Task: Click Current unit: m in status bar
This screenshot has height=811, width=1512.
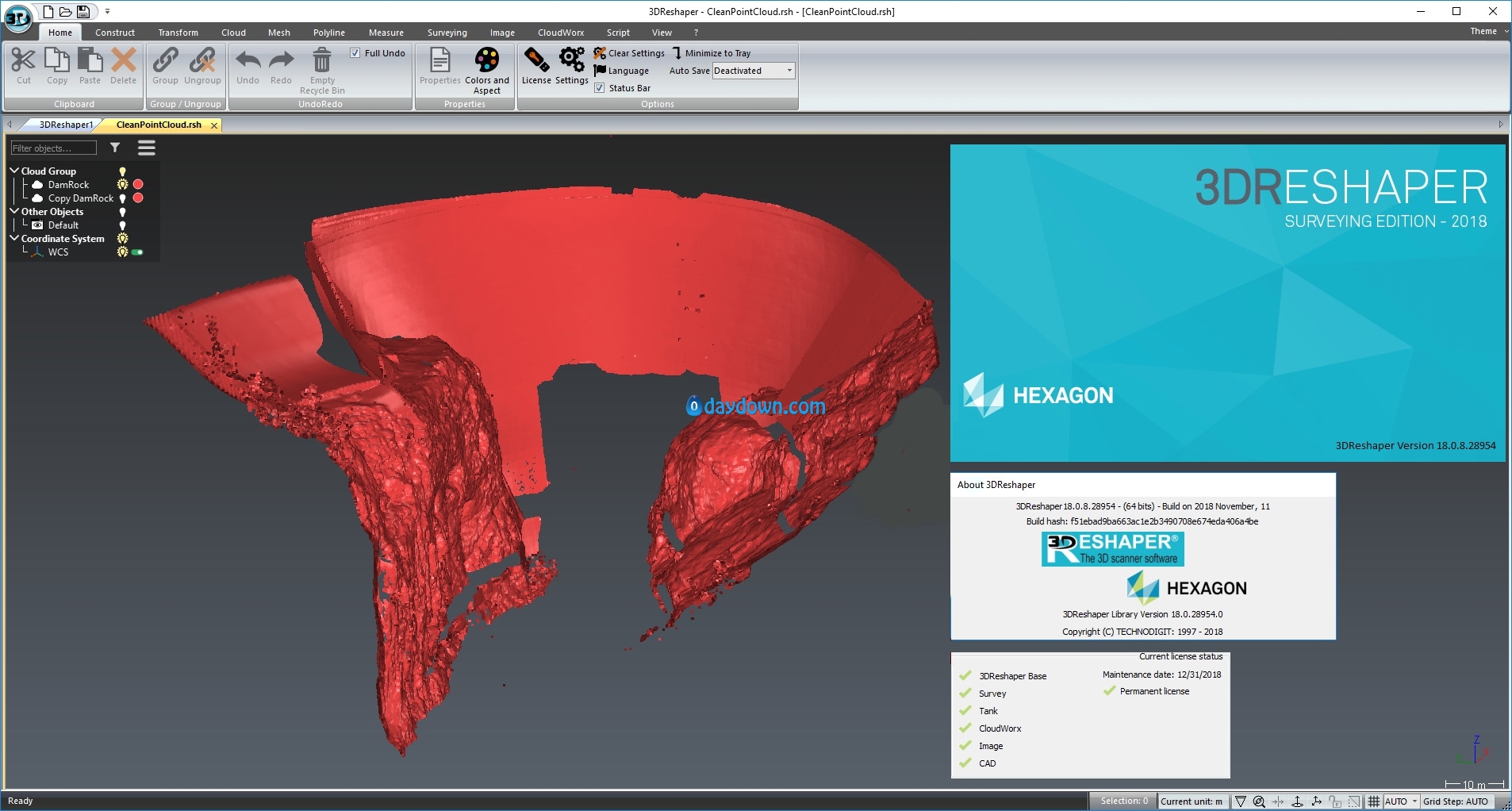Action: click(x=1192, y=801)
